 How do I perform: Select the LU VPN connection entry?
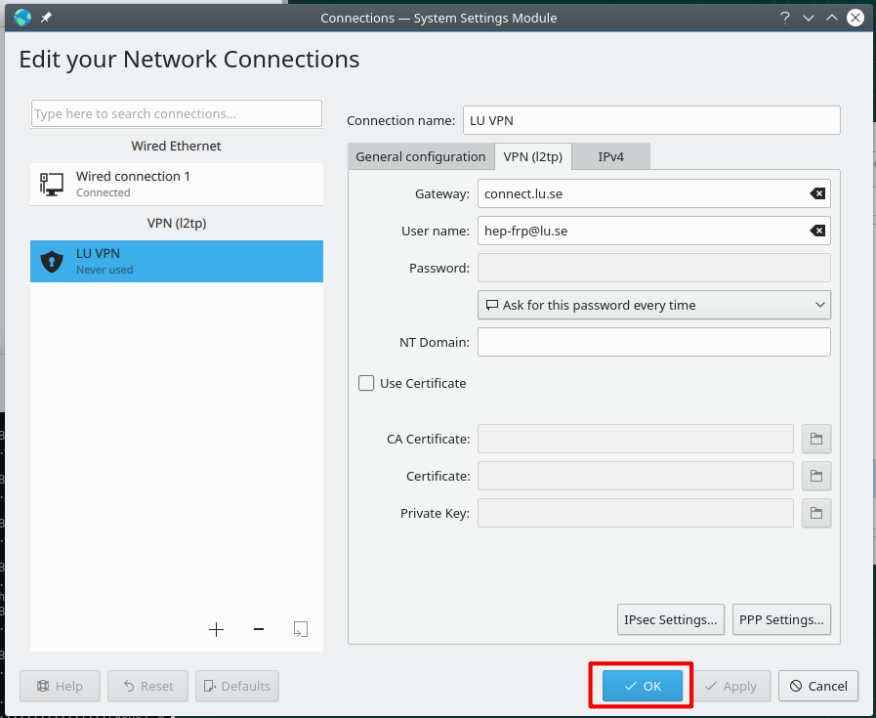[x=177, y=261]
